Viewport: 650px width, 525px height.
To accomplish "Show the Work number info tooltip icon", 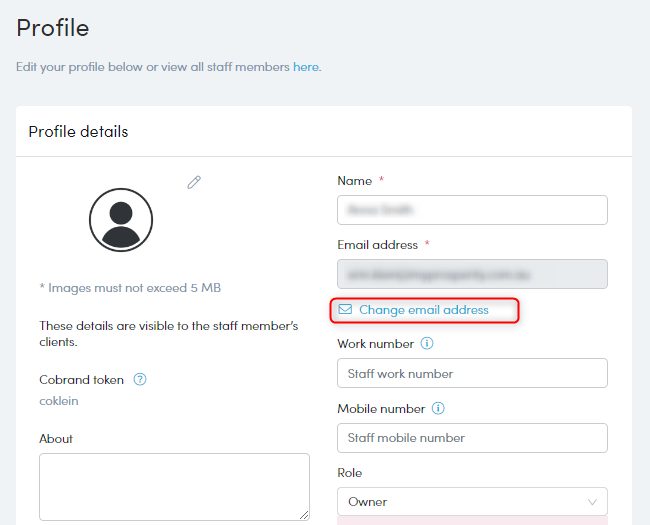I will 427,344.
